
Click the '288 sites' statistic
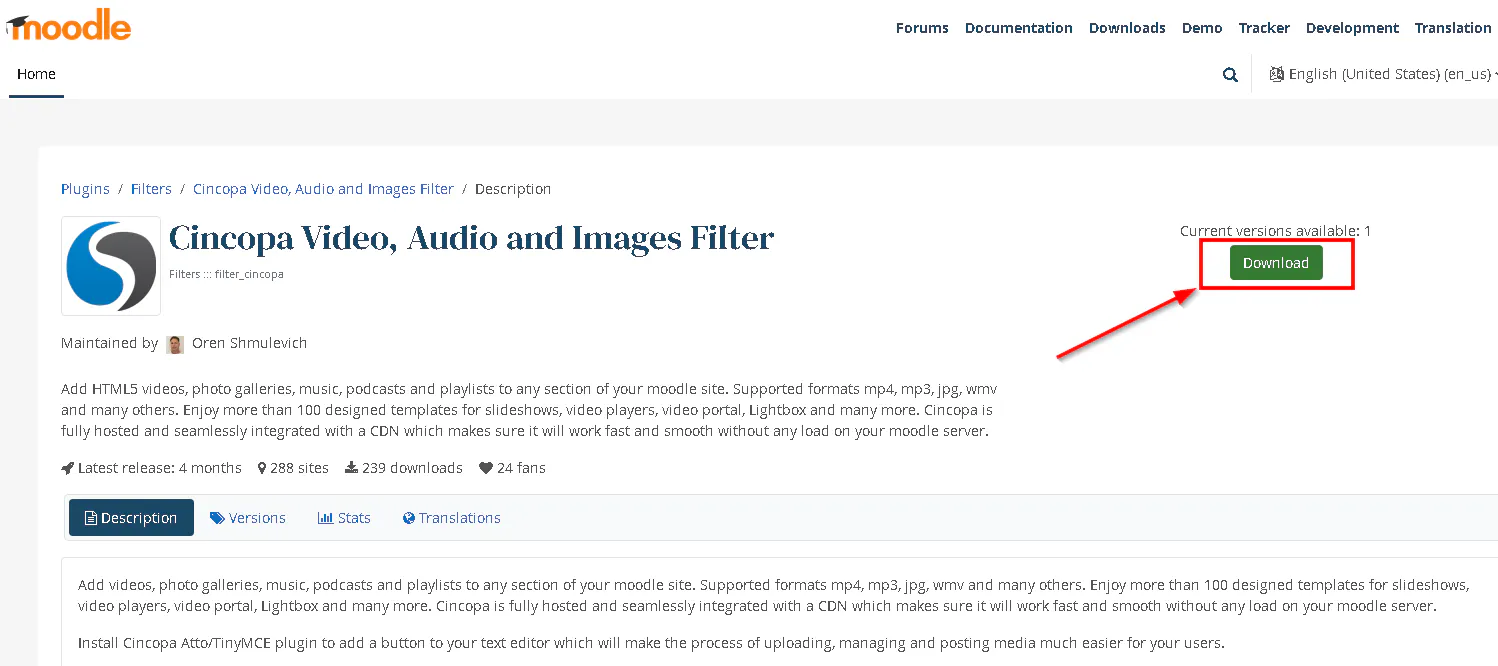(293, 468)
